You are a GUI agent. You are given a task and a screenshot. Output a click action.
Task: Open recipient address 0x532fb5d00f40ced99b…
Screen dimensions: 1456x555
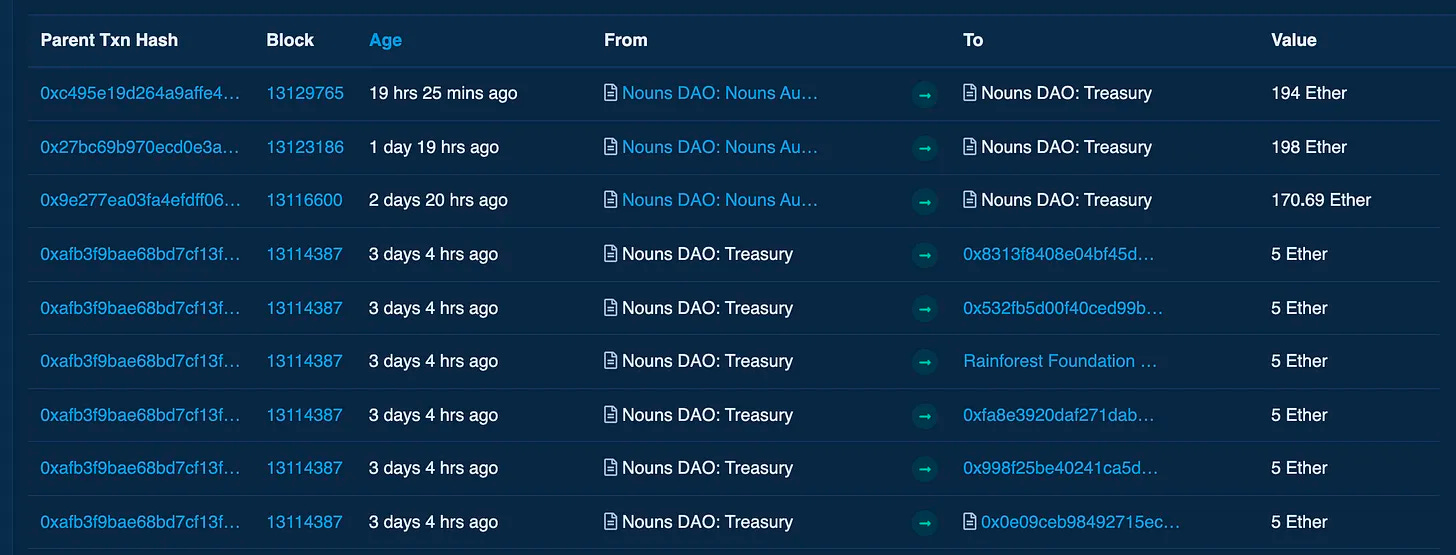[1063, 308]
